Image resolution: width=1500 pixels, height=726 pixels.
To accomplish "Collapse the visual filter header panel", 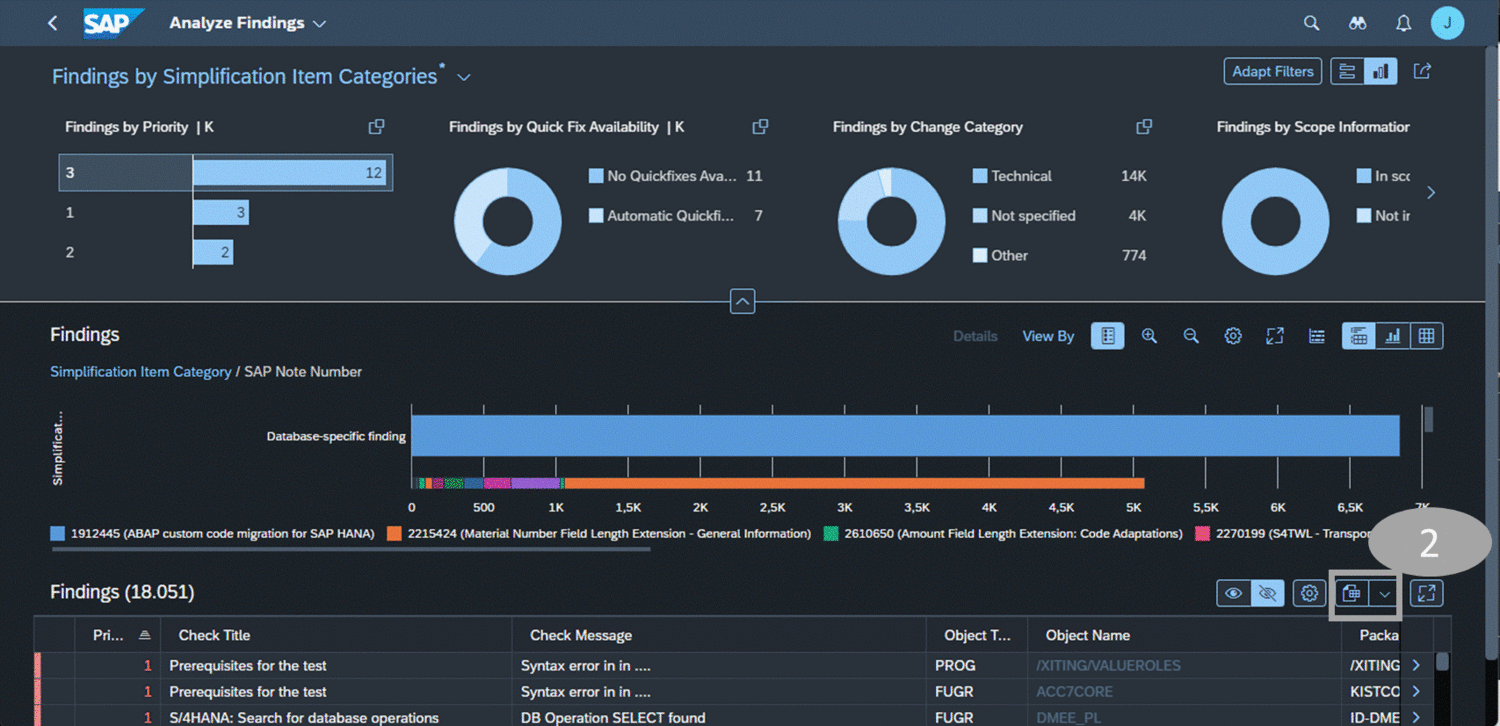I will (742, 301).
